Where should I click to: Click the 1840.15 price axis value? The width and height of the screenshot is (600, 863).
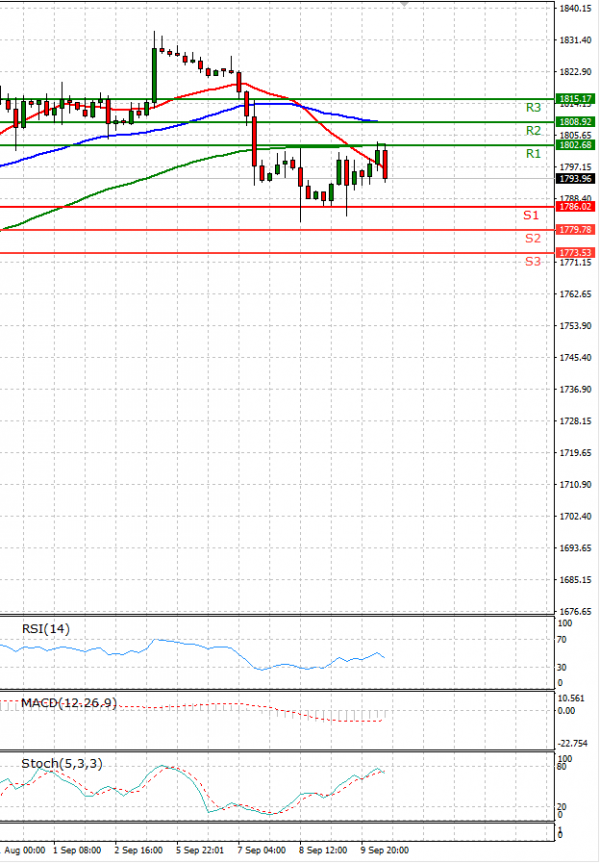pyautogui.click(x=575, y=8)
